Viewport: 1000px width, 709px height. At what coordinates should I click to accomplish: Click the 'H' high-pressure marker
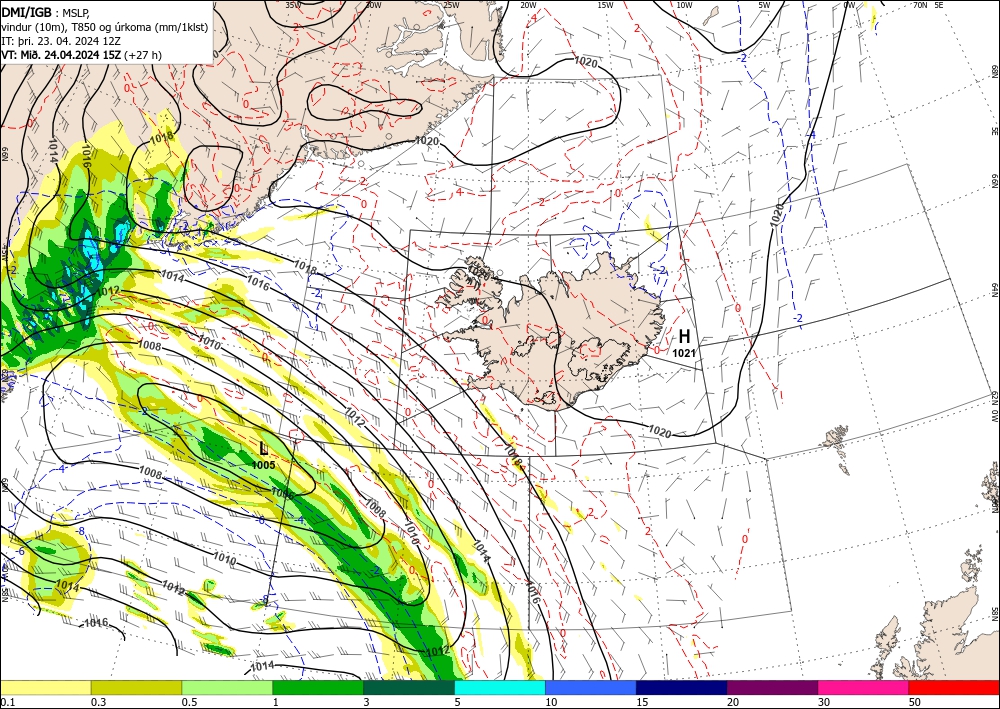[684, 336]
